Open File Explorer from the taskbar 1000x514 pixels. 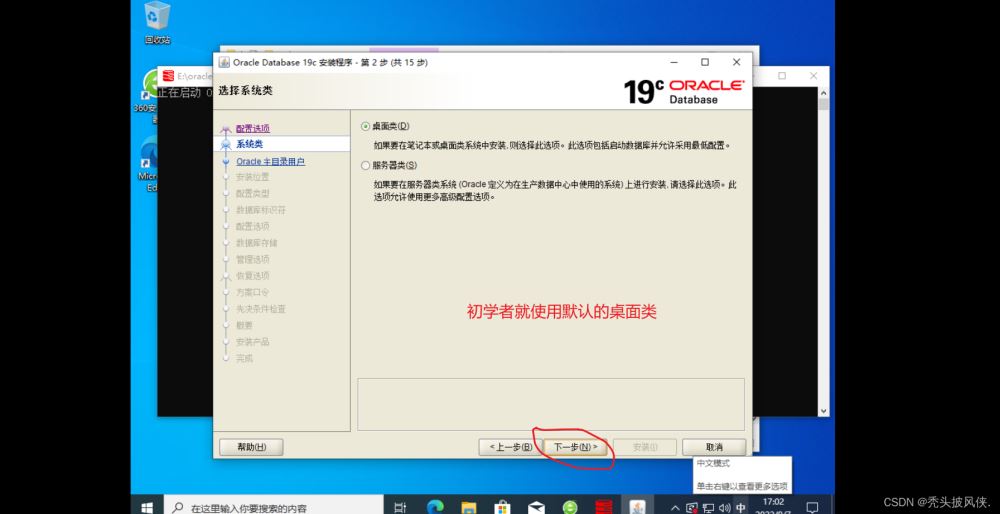(467, 507)
